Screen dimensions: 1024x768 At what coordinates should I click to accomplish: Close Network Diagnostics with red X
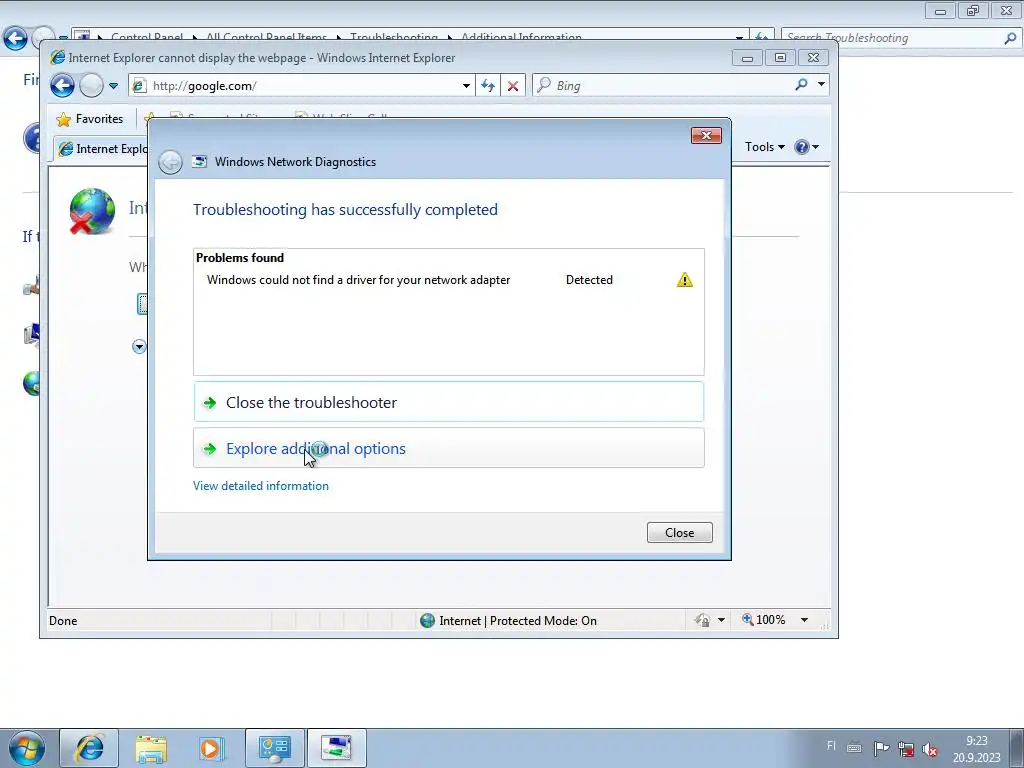point(706,135)
